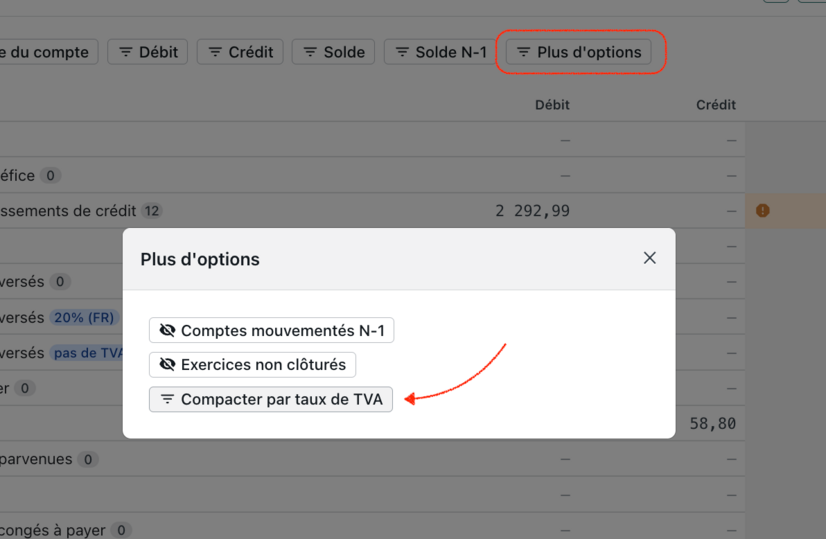
Task: Click the 2 292,99 debit amount
Action: pyautogui.click(x=532, y=211)
